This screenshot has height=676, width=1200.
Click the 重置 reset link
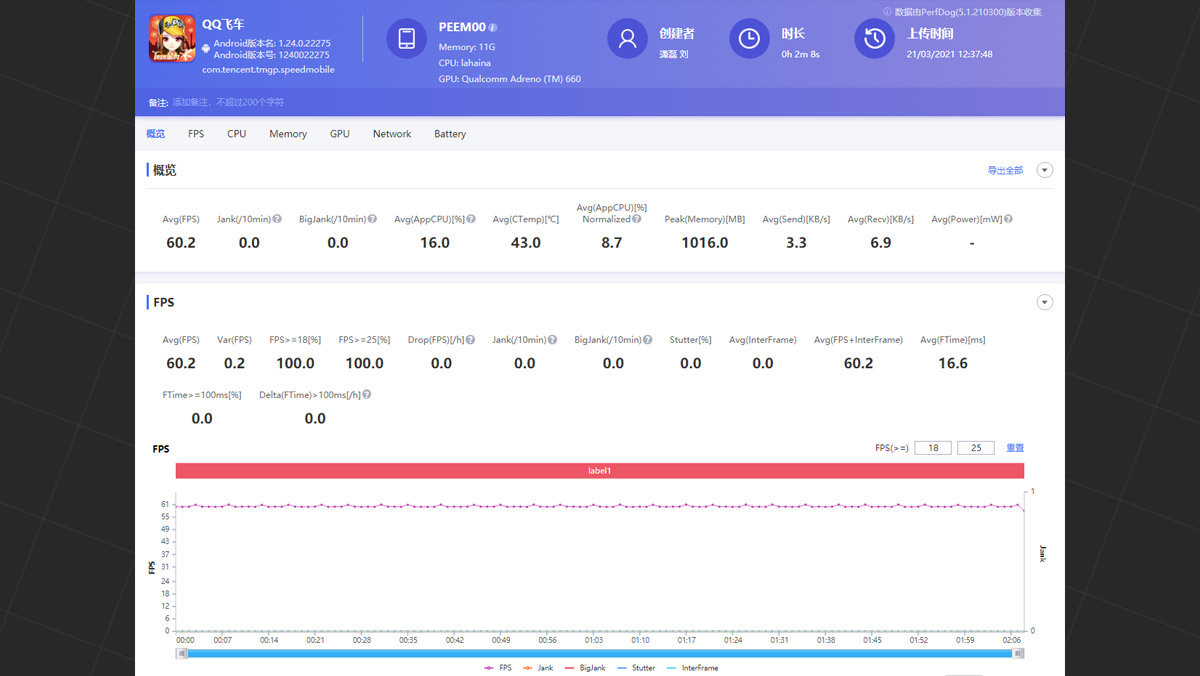(1014, 448)
